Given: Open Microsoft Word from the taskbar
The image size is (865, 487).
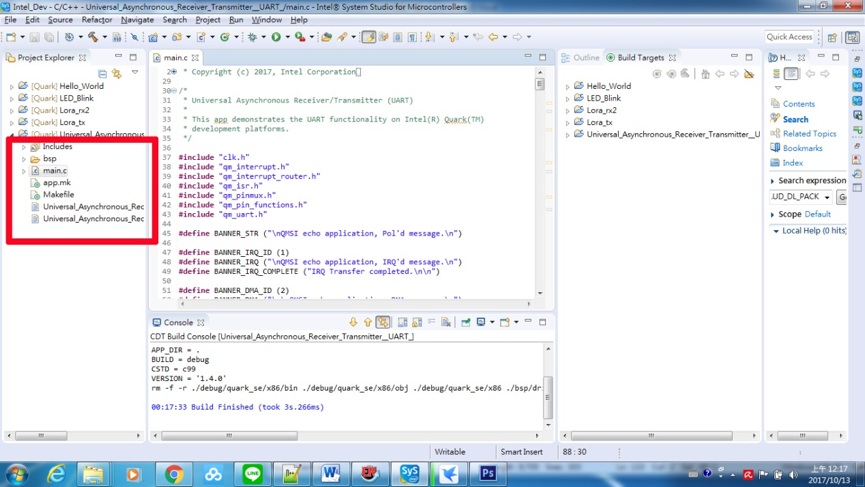Looking at the screenshot, I should 330,474.
